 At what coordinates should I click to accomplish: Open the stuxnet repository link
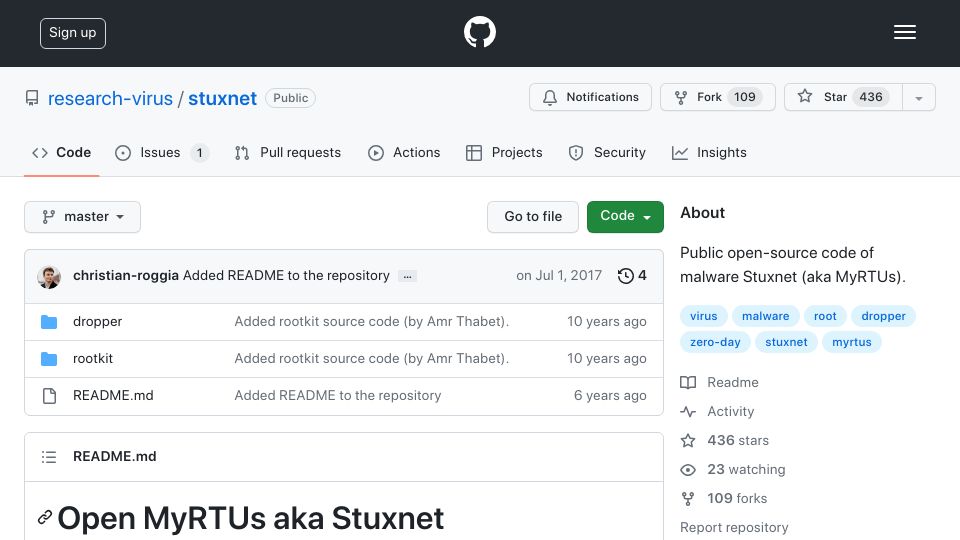tap(222, 99)
